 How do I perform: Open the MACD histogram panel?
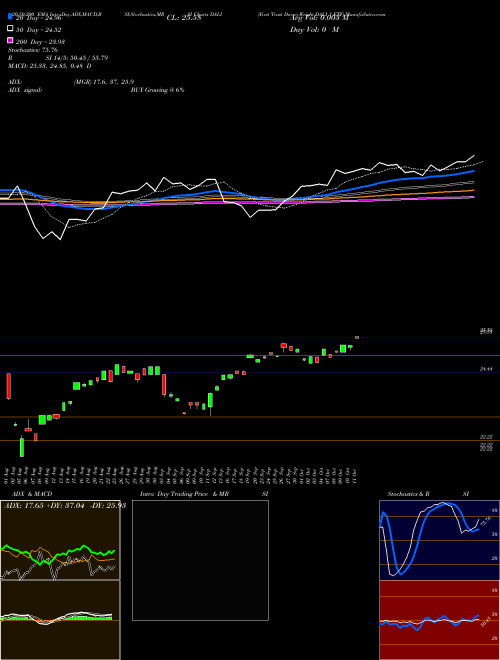coord(60,620)
